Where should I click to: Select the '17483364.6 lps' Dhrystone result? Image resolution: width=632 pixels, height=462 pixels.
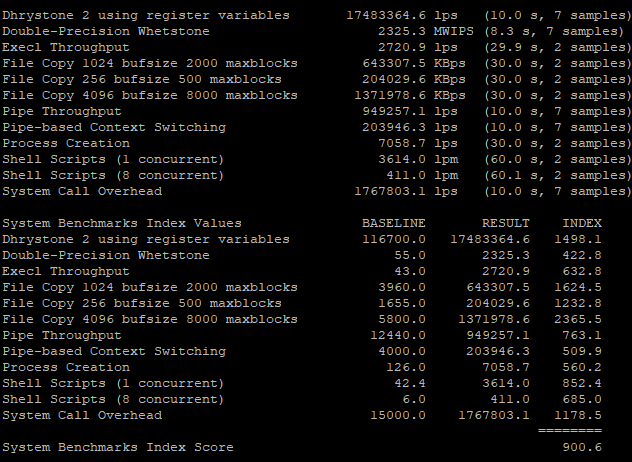(402, 15)
